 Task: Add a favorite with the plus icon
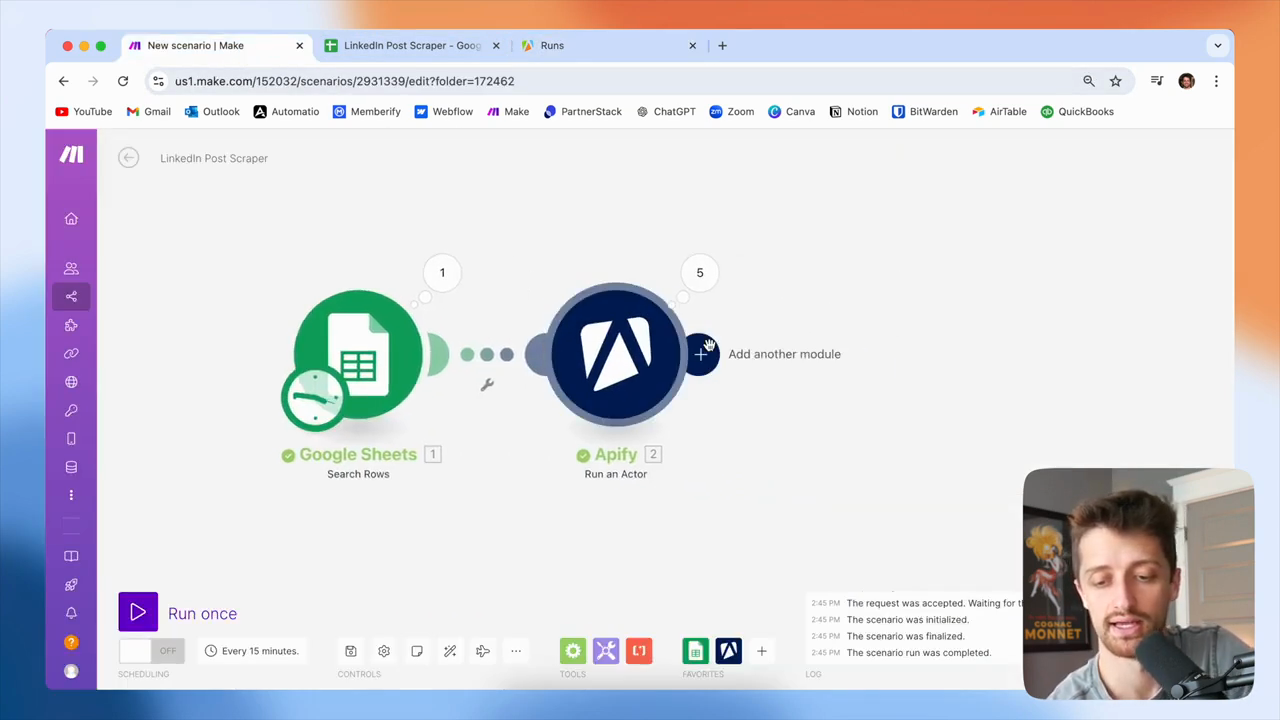click(761, 651)
